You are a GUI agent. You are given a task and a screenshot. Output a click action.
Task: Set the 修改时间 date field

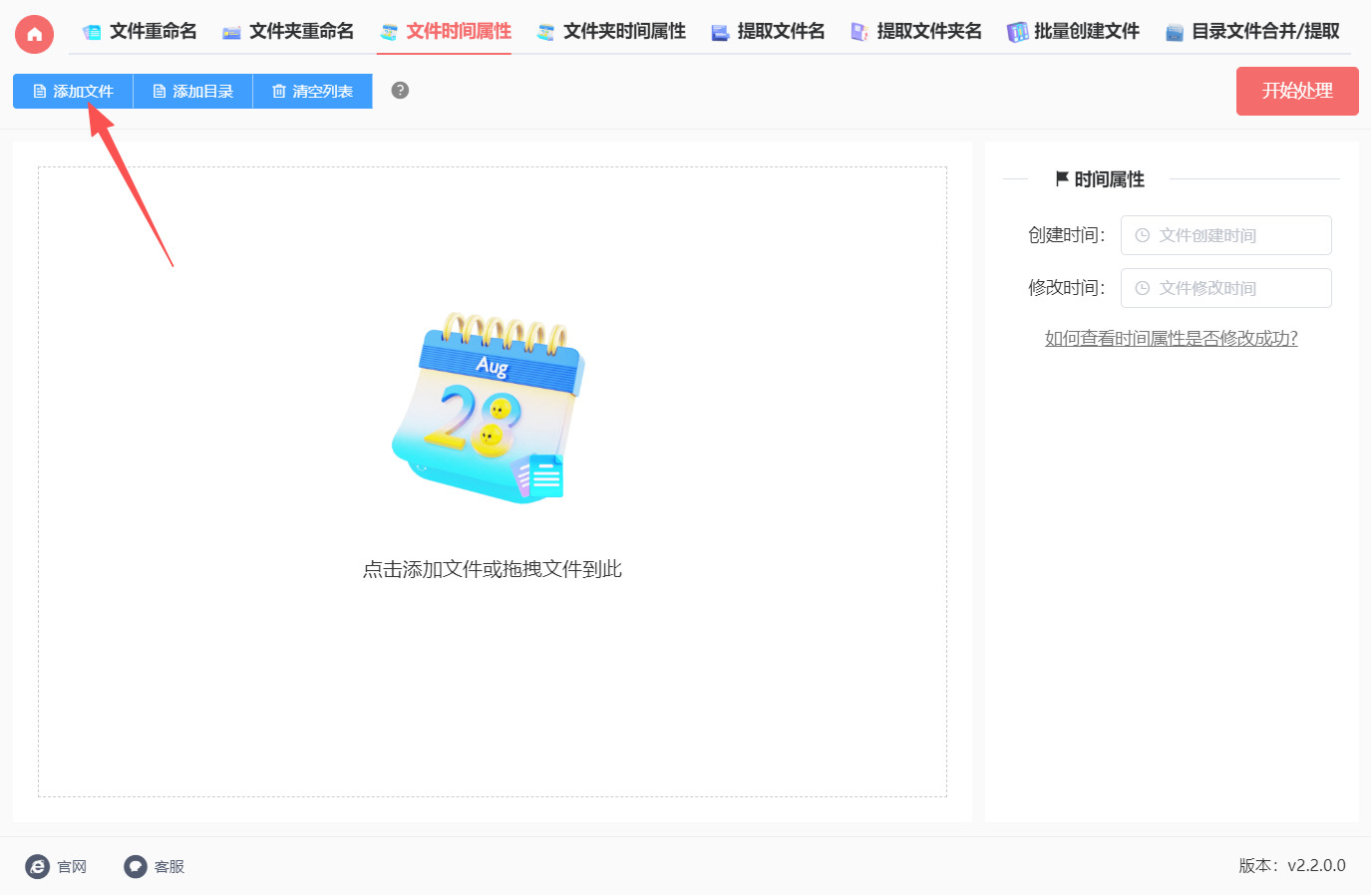(1225, 288)
